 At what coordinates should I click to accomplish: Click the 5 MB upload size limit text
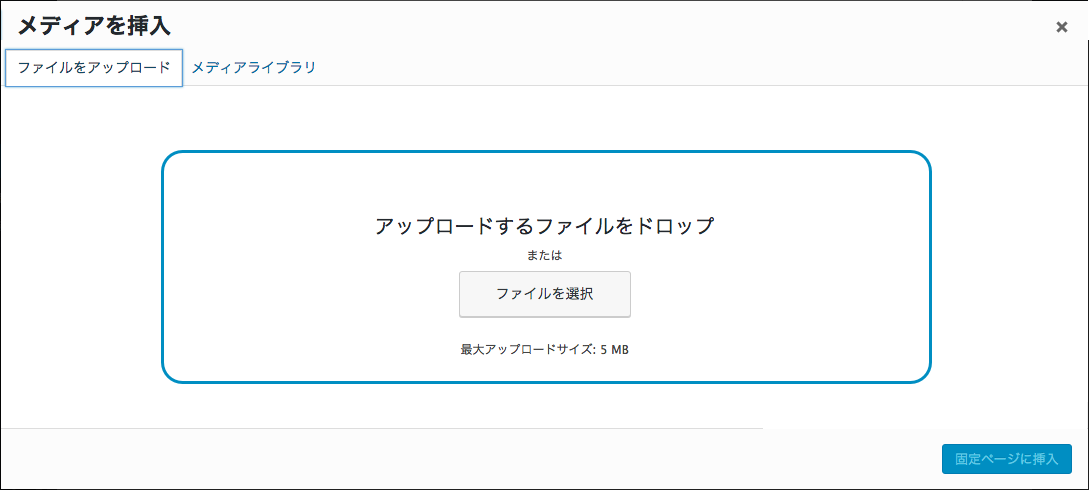(614, 350)
